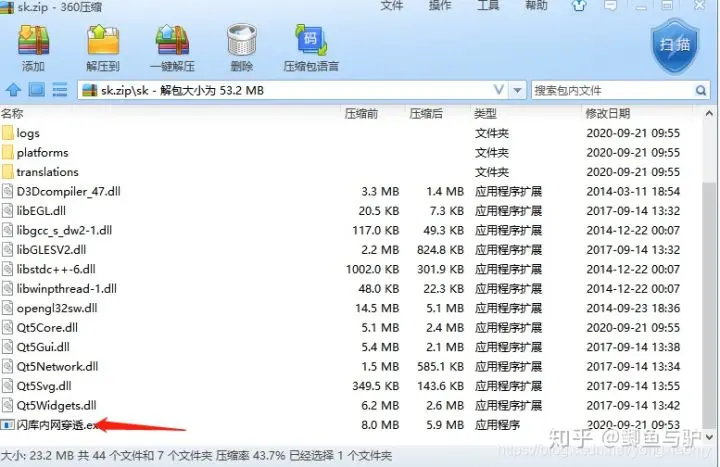720x467 pixels.
Task: Click the search magnifier icon
Action: tap(700, 90)
